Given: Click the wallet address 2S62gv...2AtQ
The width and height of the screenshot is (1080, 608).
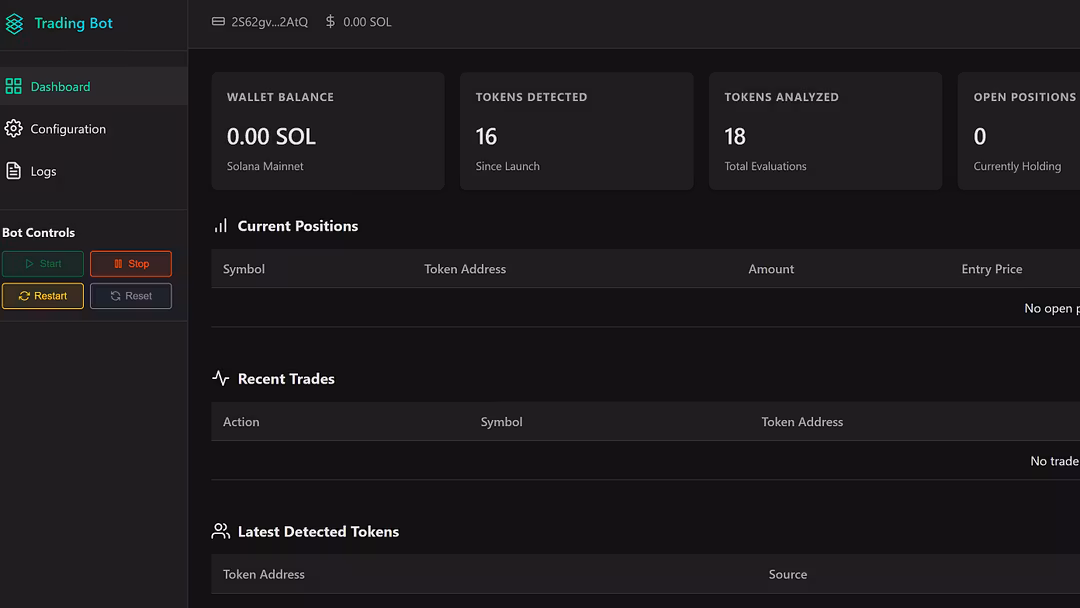Looking at the screenshot, I should click(269, 22).
